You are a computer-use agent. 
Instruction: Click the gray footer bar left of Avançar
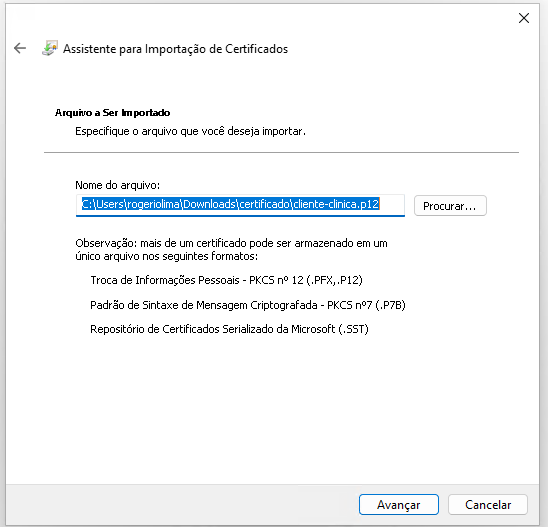coord(182,504)
